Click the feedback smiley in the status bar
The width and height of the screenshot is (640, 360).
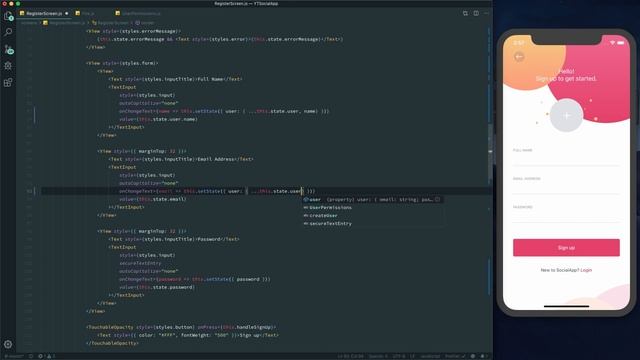click(x=473, y=356)
